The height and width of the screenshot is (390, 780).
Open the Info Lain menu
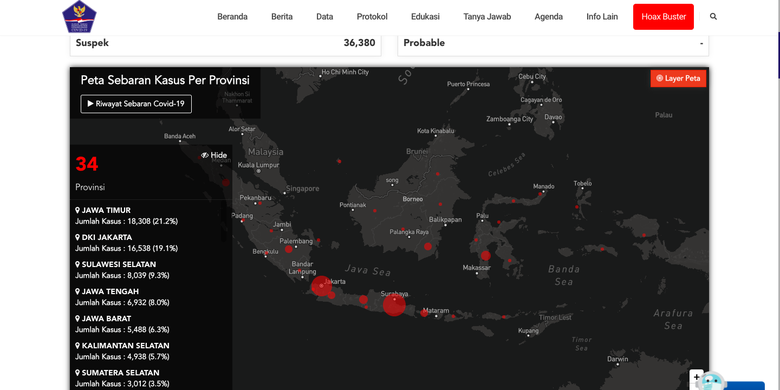tap(602, 16)
